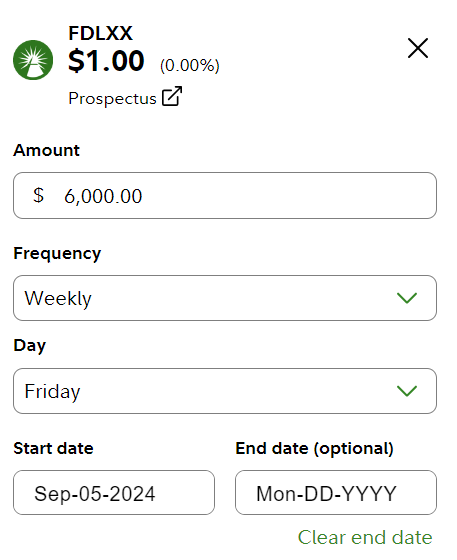This screenshot has height=560, width=457.
Task: Focus the Mon-DD-YYYY end date field
Action: [x=336, y=492]
